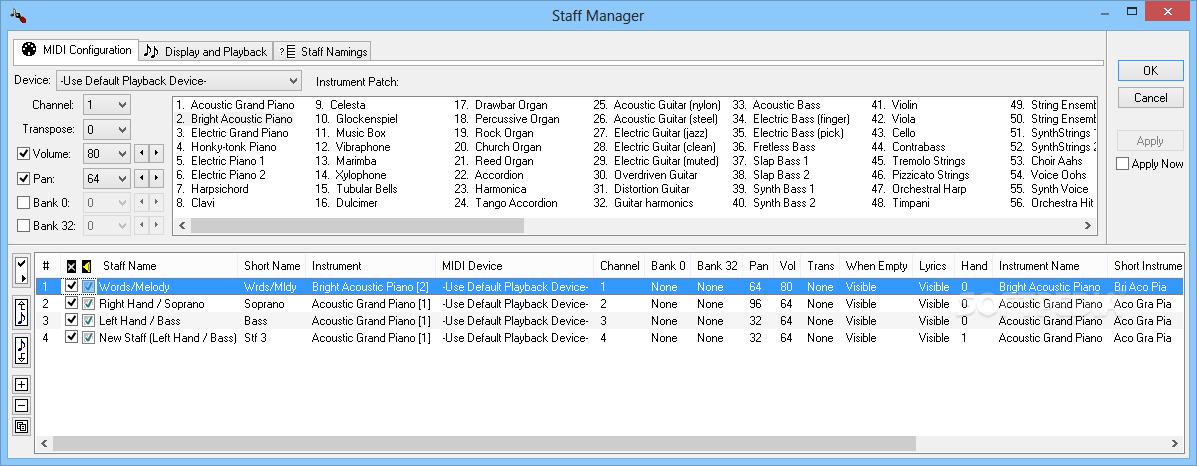1197x466 pixels.
Task: Click Pan decrease arrow
Action: click(x=140, y=179)
